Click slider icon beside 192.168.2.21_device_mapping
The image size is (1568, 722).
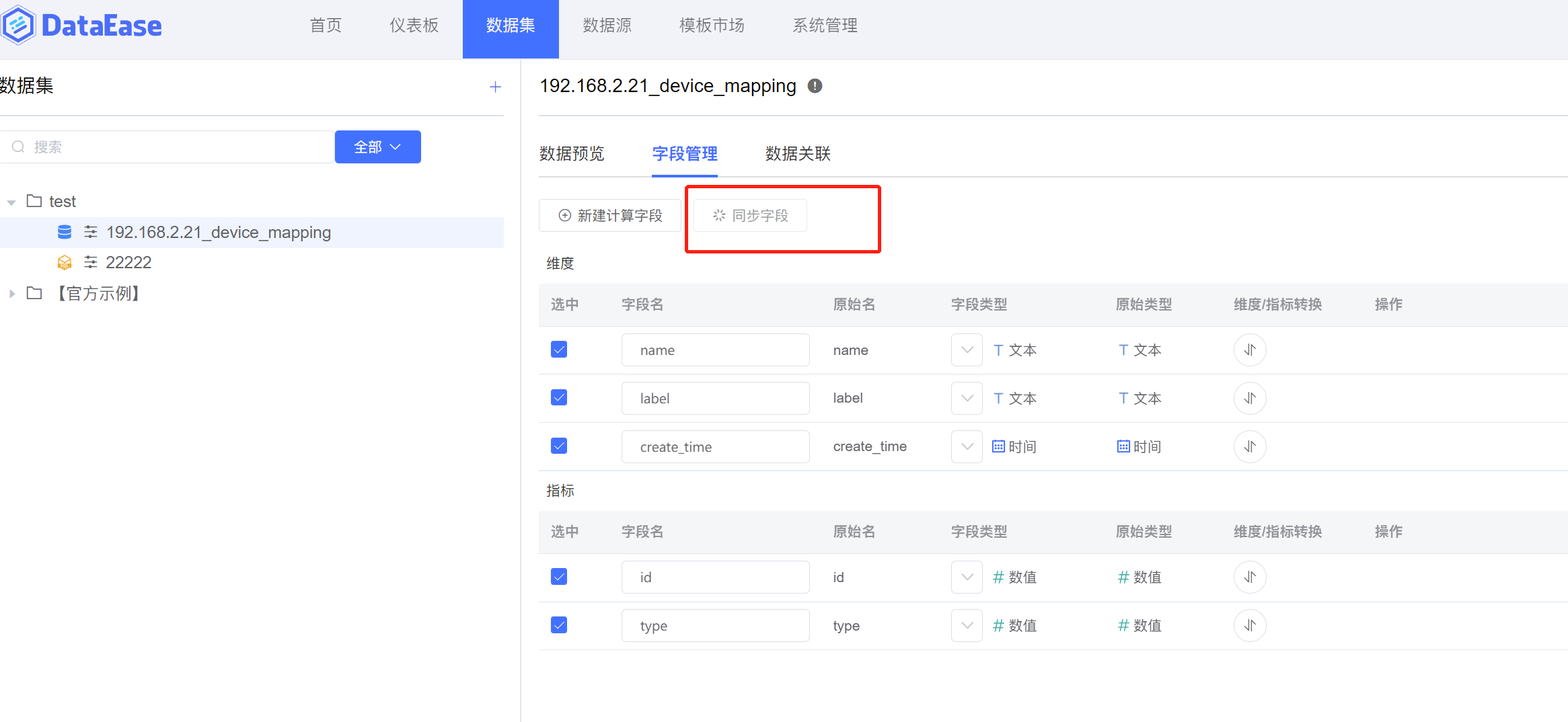[x=91, y=232]
